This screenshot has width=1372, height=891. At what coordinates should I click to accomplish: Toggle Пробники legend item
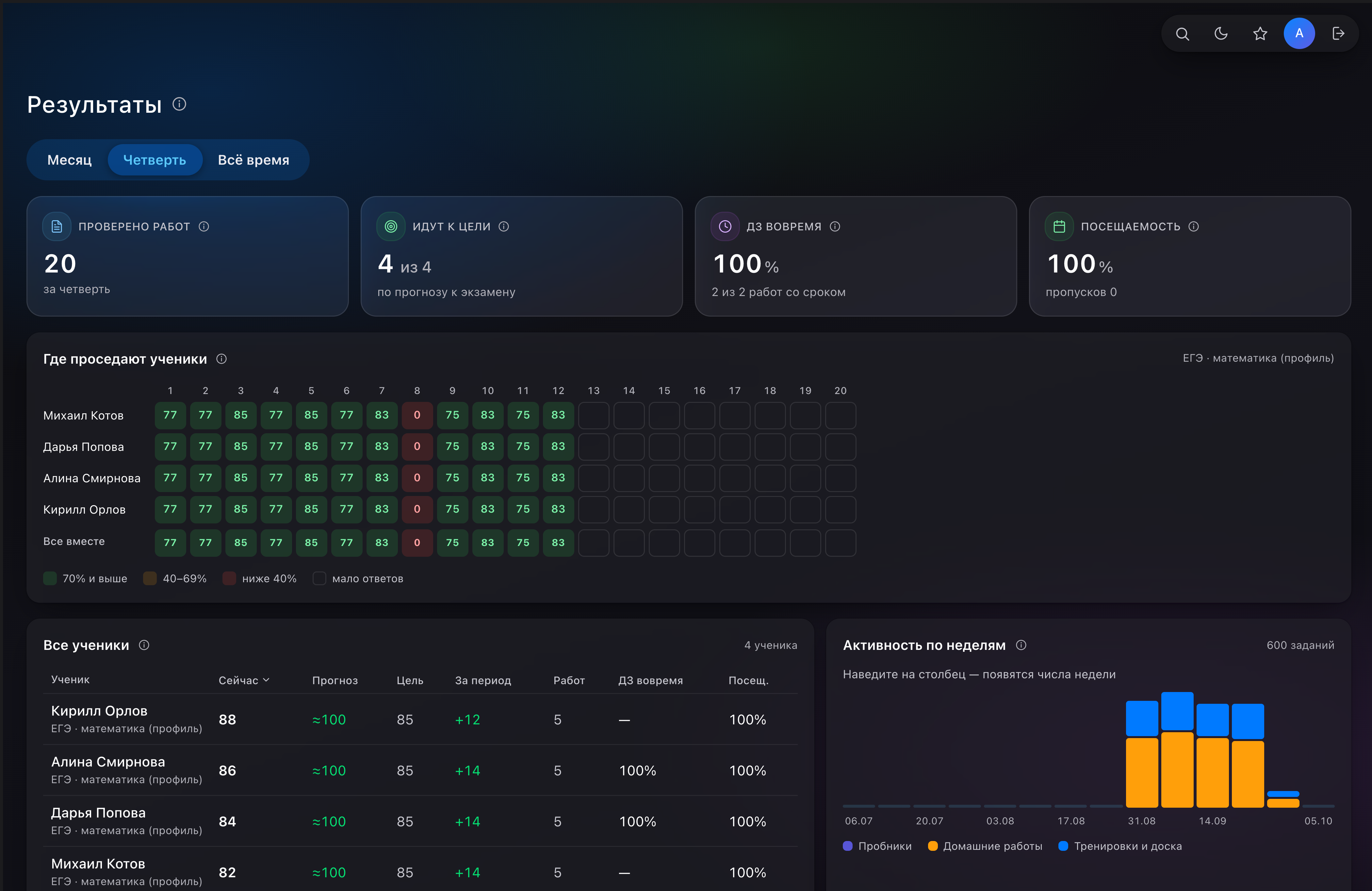[877, 846]
